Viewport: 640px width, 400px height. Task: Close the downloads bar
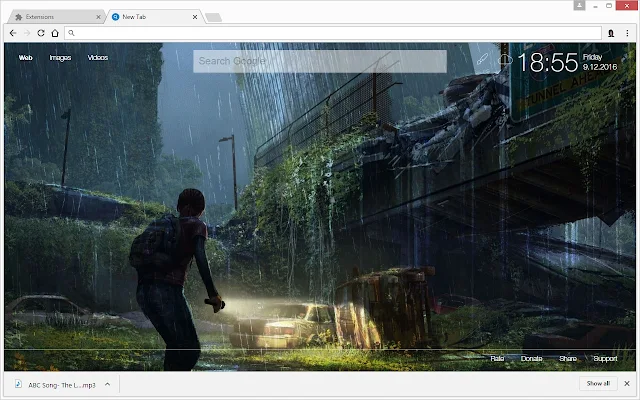point(627,384)
